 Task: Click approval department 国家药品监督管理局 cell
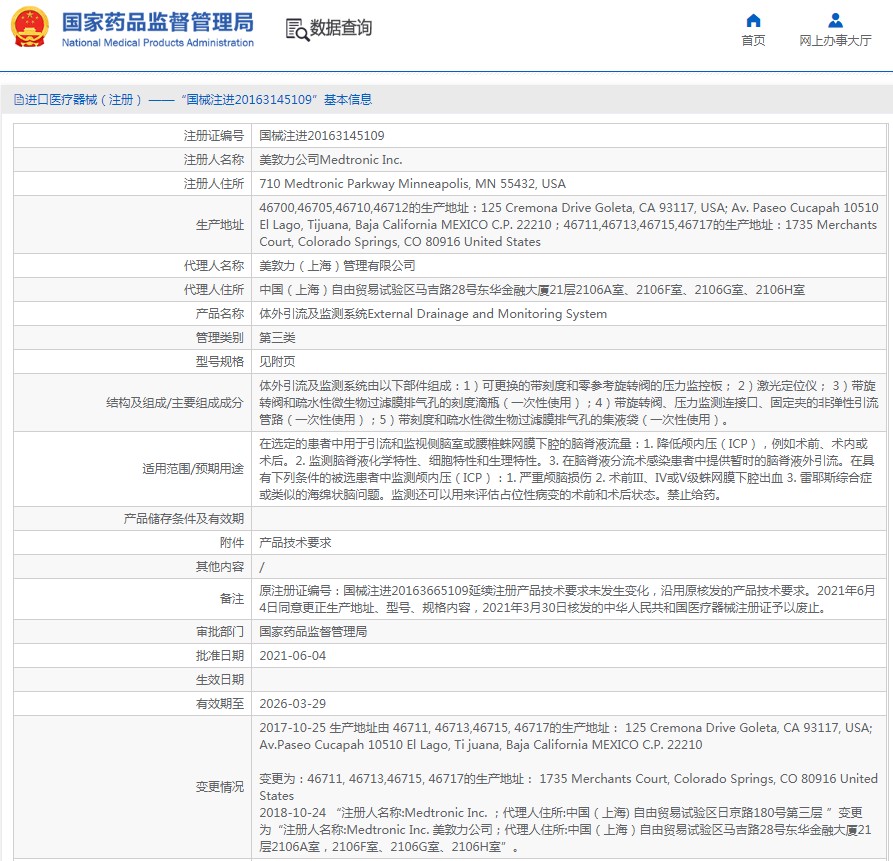click(x=313, y=632)
